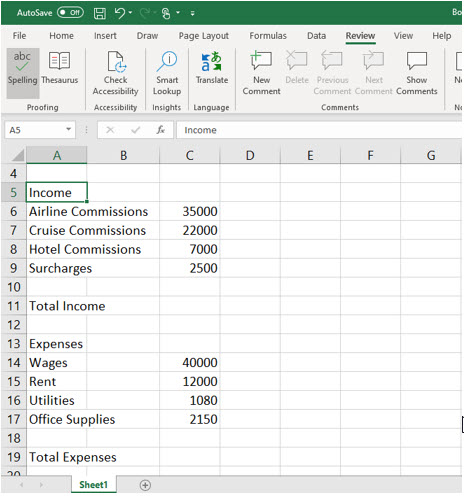Go to the Page Layout tab
Viewport: 464px width, 500px height.
[204, 36]
